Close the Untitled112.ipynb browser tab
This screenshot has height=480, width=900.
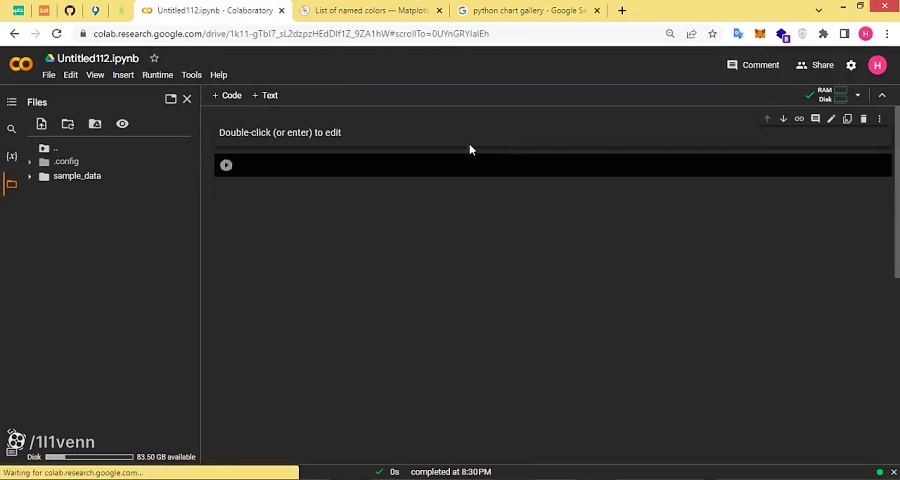pos(281,11)
